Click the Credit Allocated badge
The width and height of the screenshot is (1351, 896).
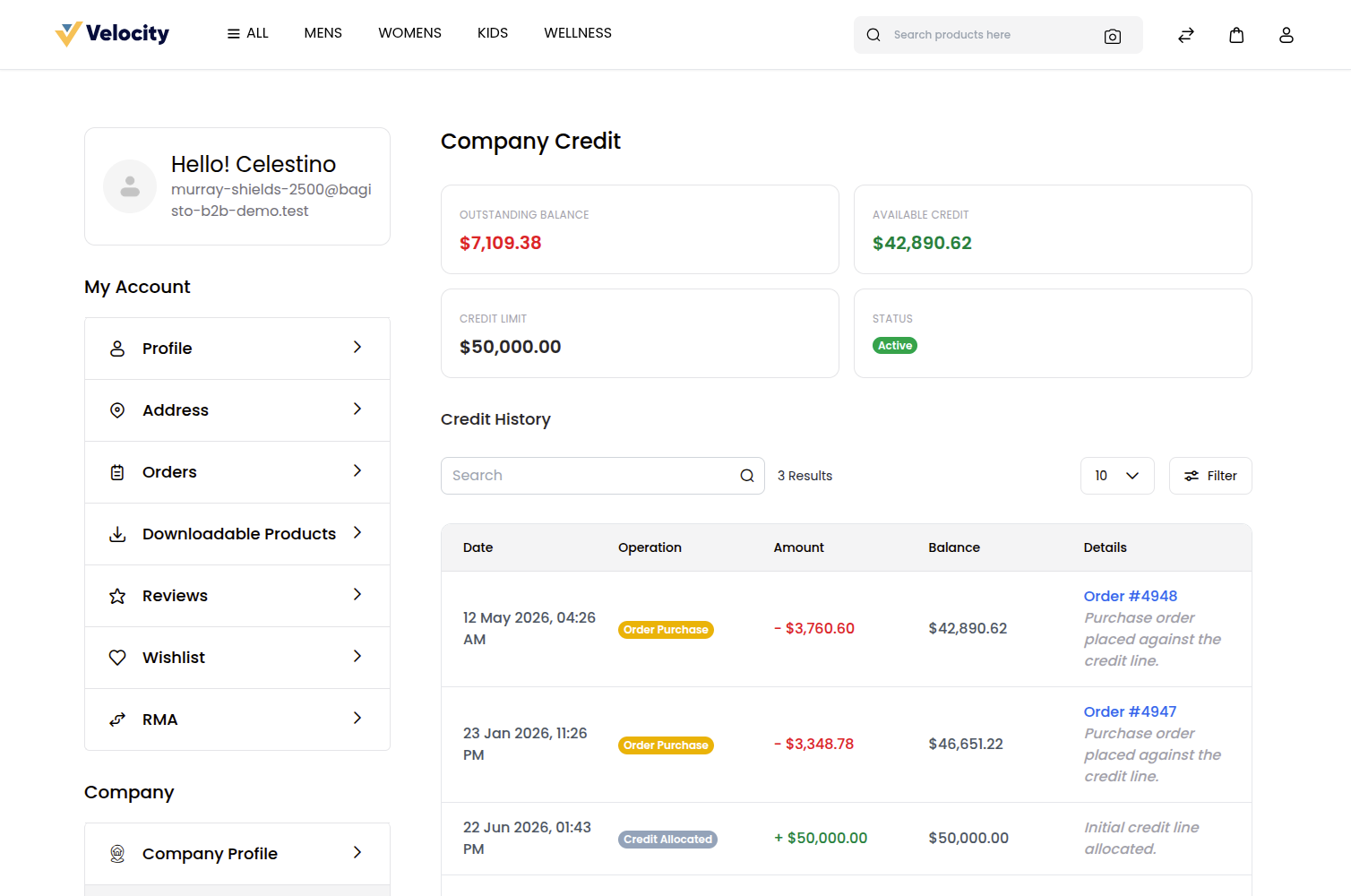tap(667, 840)
